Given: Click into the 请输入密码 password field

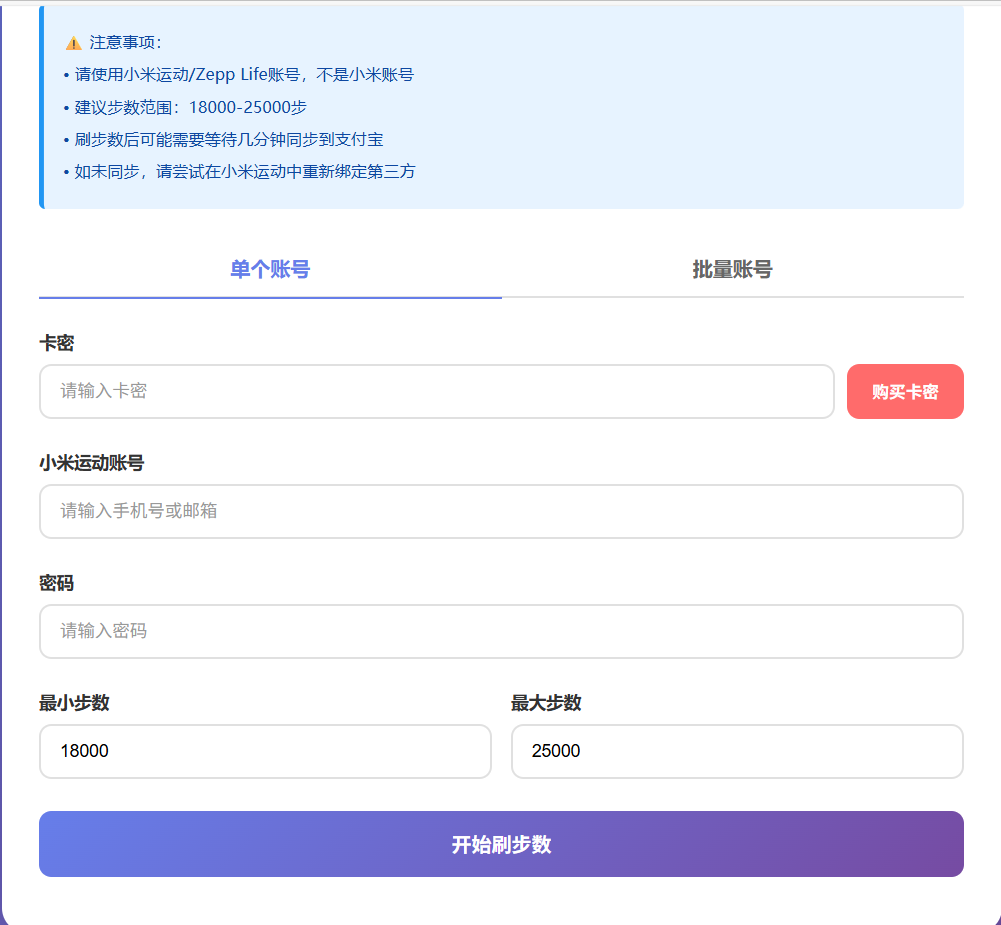Looking at the screenshot, I should [x=500, y=631].
